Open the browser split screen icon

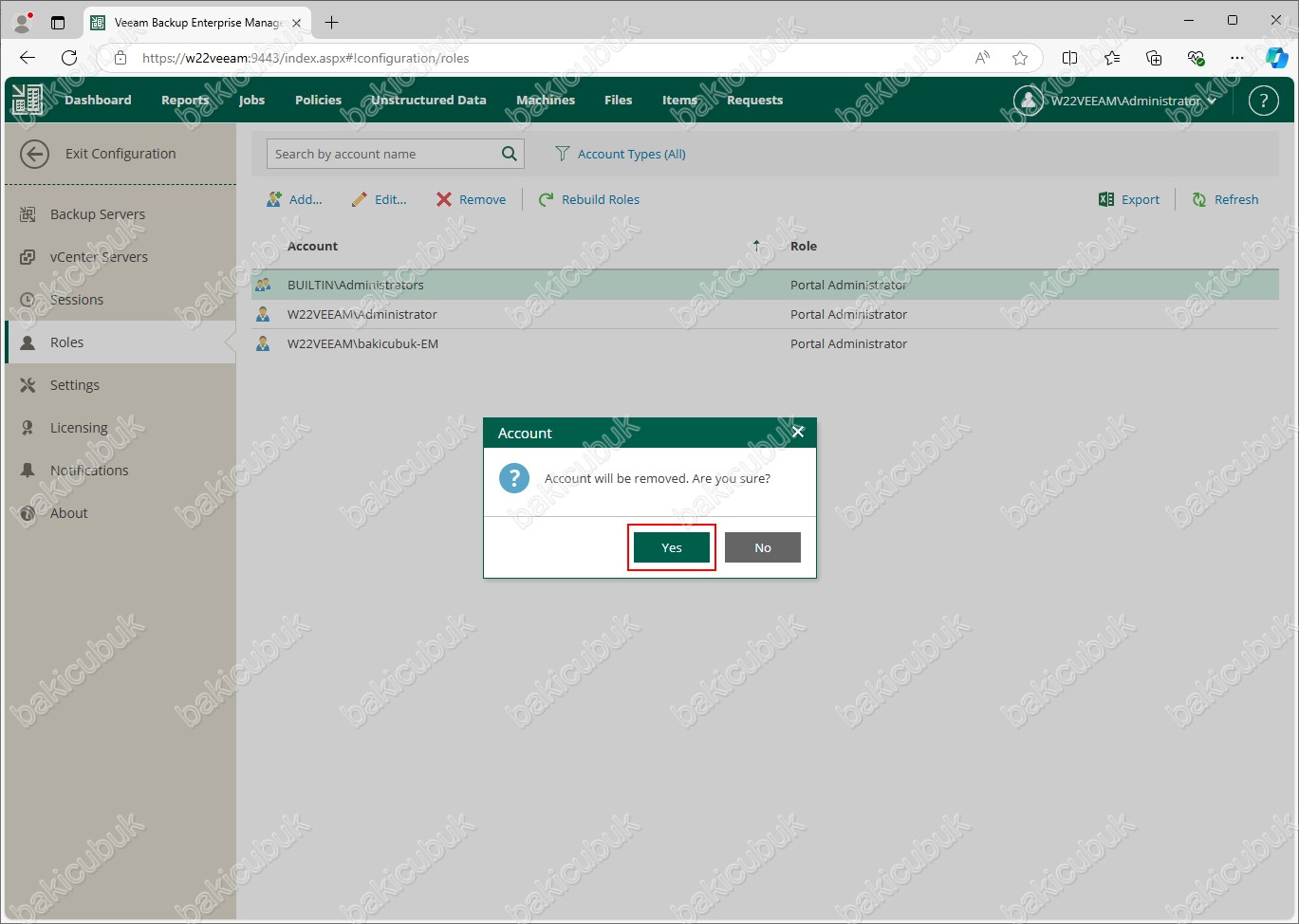pos(1069,58)
